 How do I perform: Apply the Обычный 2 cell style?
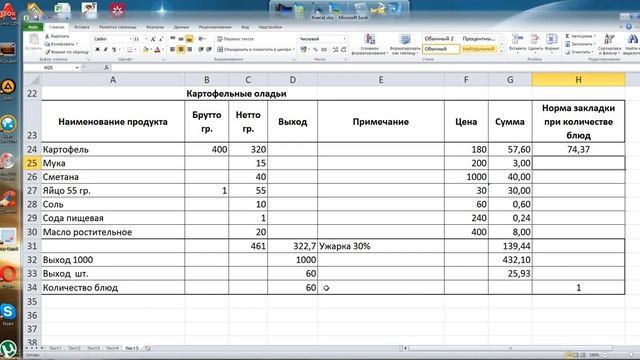pyautogui.click(x=440, y=38)
